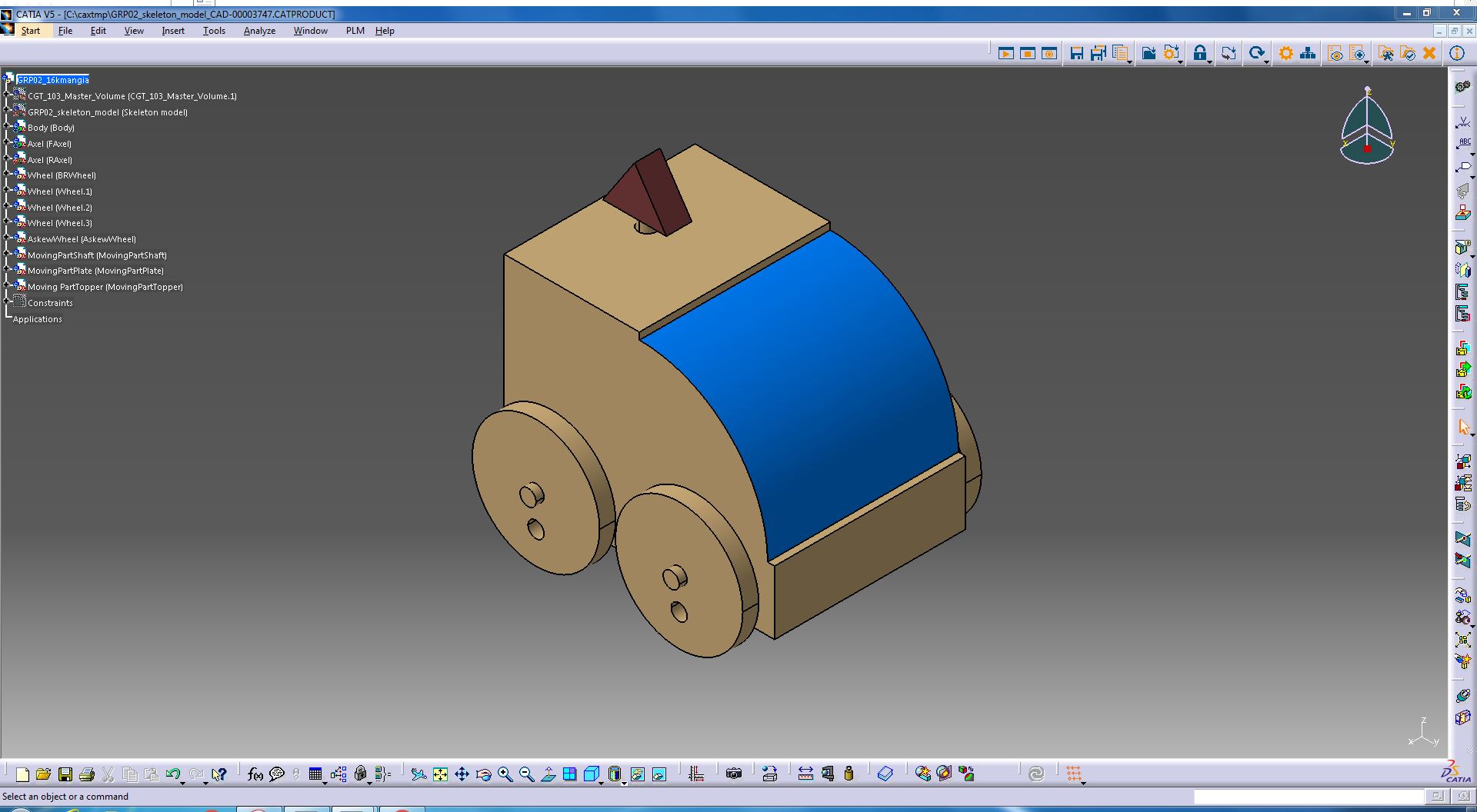The height and width of the screenshot is (812, 1477).
Task: Select AskewWheel in the specification tree
Action: pyautogui.click(x=82, y=239)
